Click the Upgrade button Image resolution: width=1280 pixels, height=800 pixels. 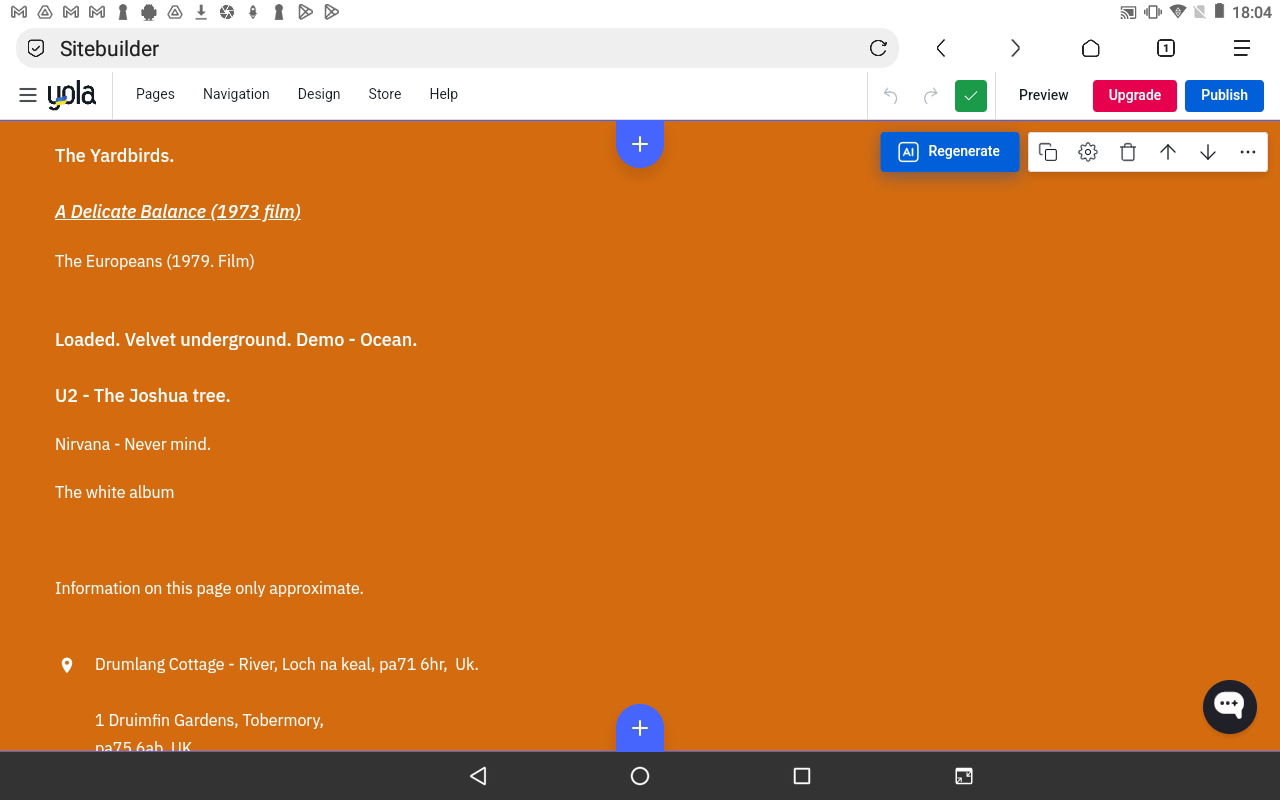click(x=1135, y=95)
